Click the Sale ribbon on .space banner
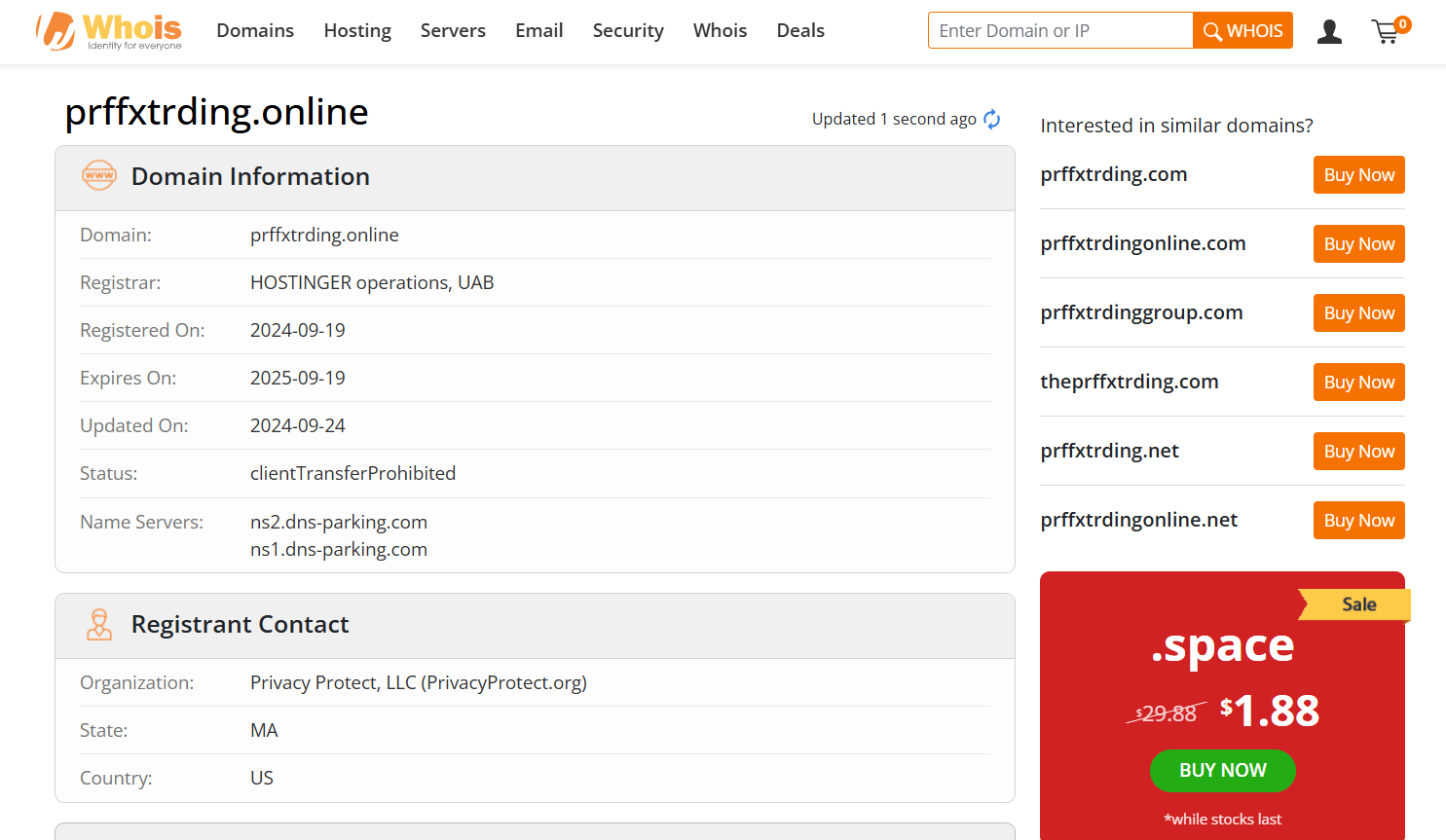The width and height of the screenshot is (1446, 840). (1356, 604)
